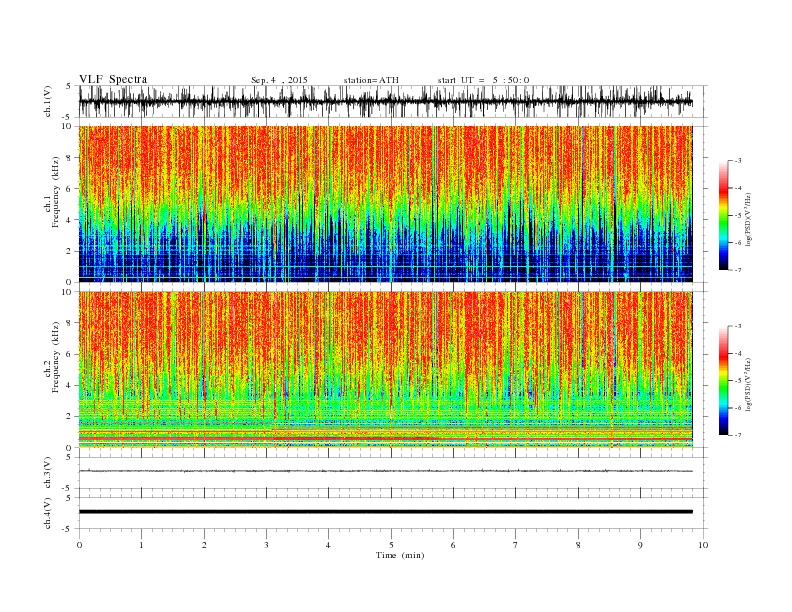The width and height of the screenshot is (792, 612).
Task: Click the ch.3 voltage trace line
Action: pyautogui.click(x=386, y=471)
